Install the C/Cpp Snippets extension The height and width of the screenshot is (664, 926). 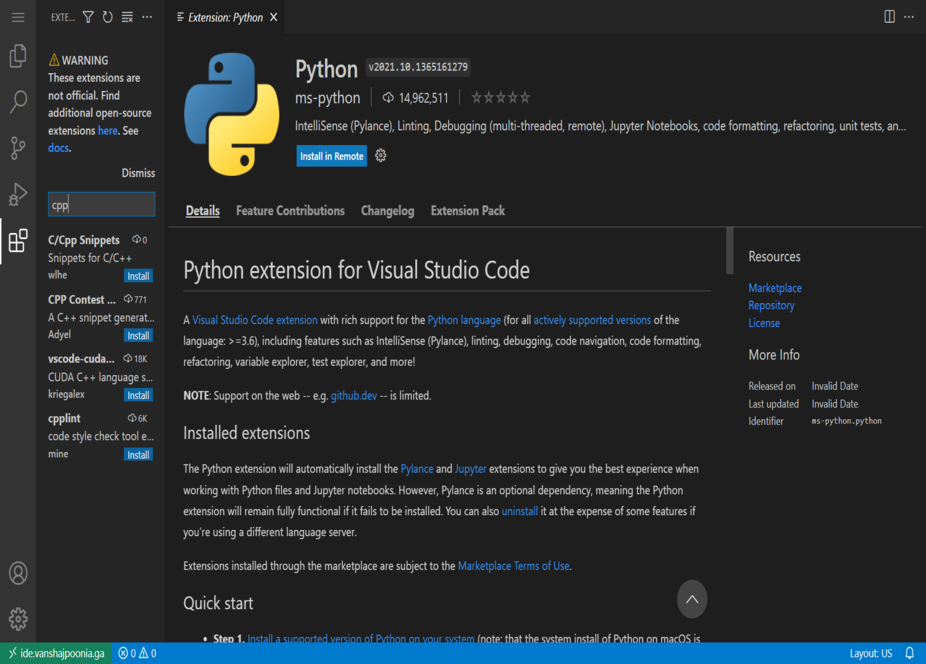(138, 276)
